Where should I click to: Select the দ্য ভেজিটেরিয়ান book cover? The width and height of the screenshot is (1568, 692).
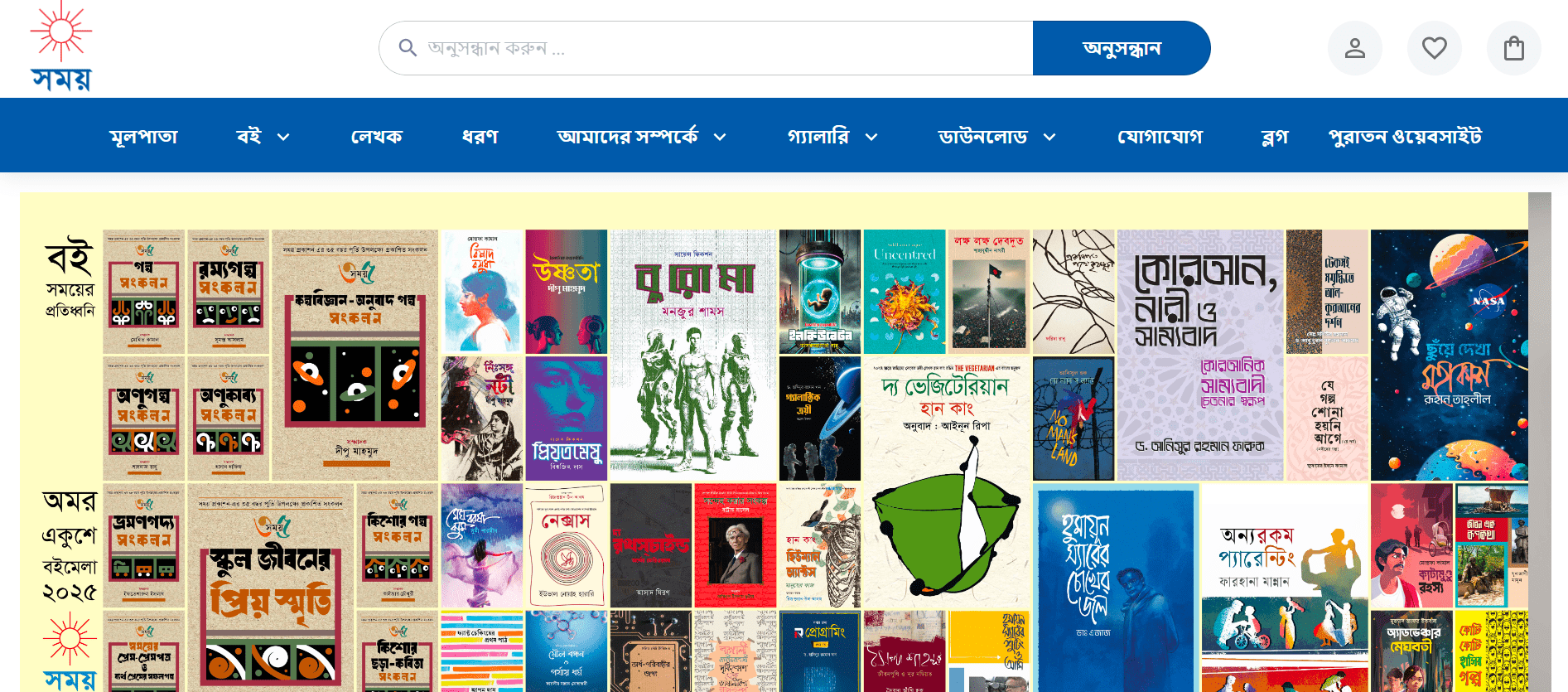click(947, 482)
